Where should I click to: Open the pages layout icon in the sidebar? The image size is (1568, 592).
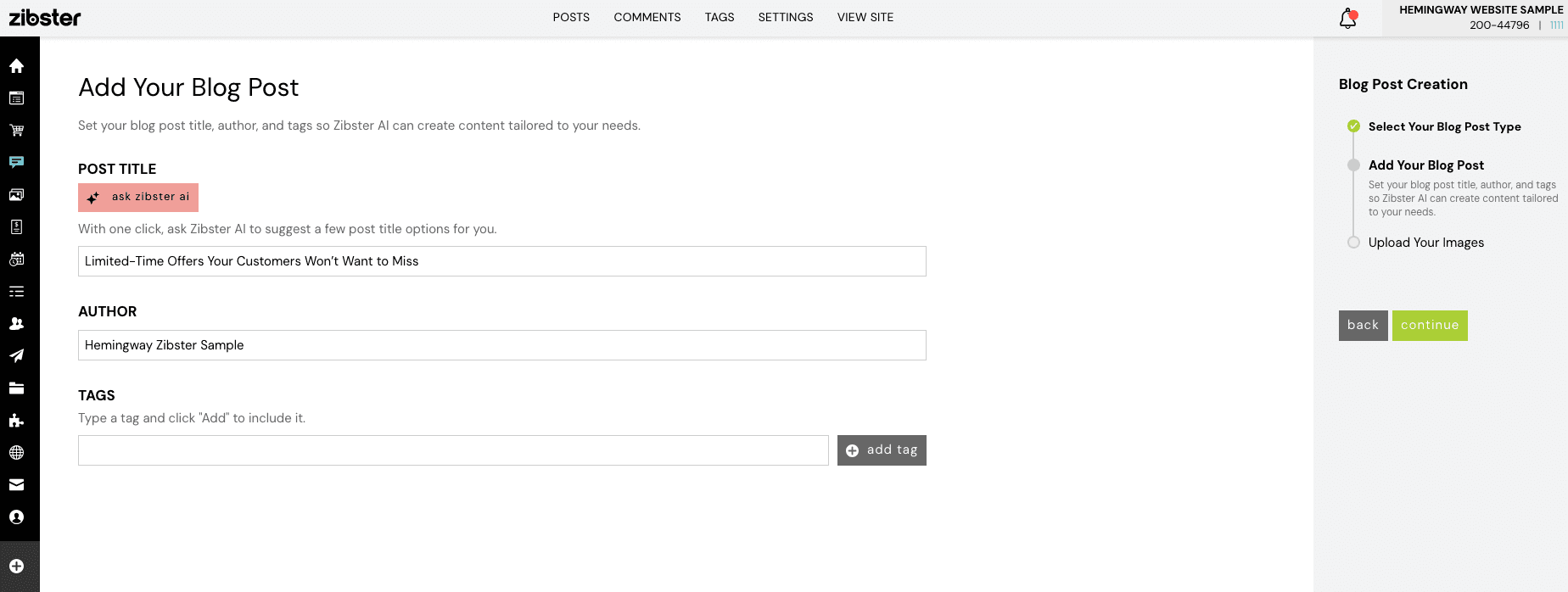pos(16,98)
